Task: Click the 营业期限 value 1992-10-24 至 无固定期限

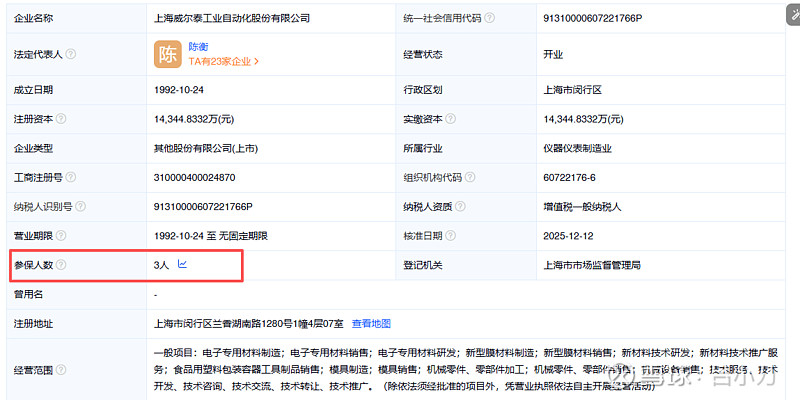Action: pyautogui.click(x=211, y=236)
